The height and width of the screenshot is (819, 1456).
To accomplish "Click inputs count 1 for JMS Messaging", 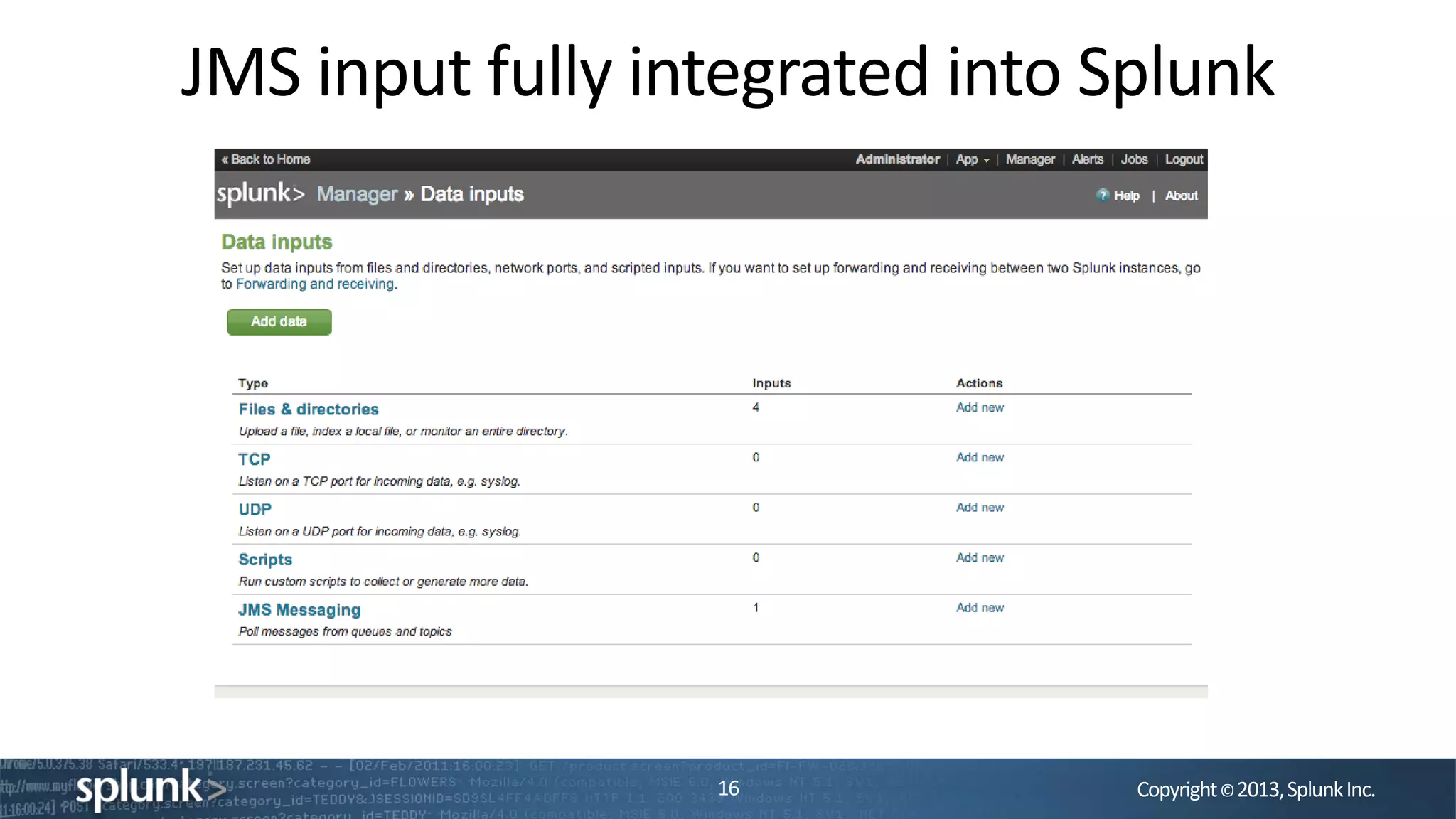I will 756,608.
